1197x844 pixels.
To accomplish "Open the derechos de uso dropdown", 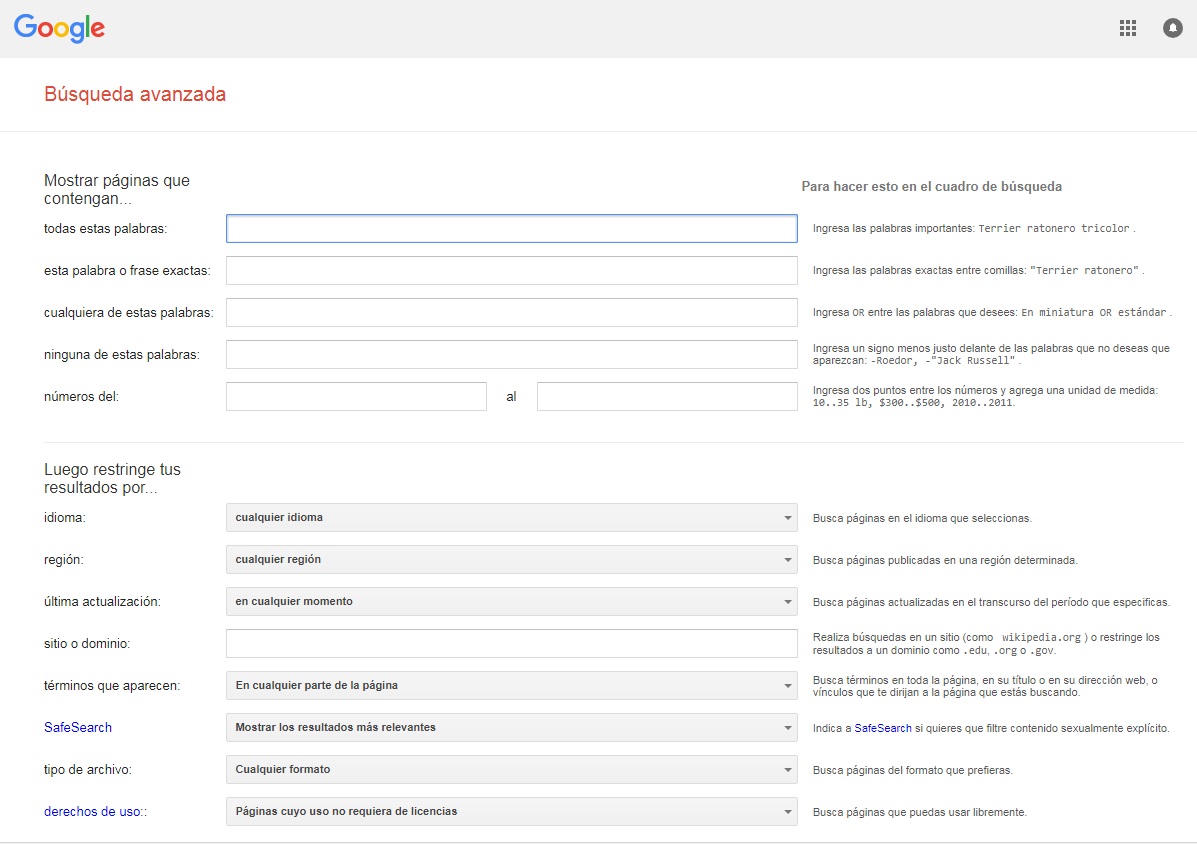I will pyautogui.click(x=511, y=812).
